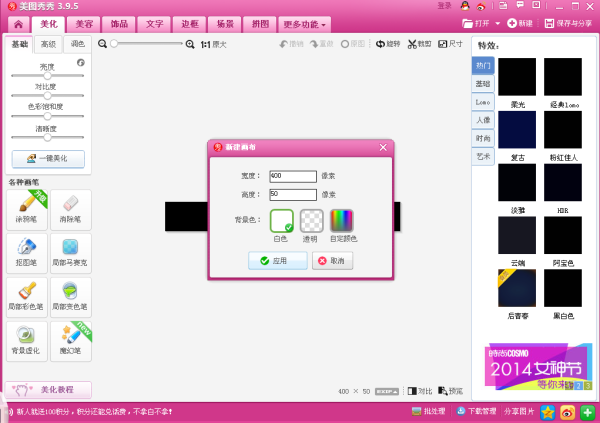Click the Weibo share icon in status bar
600x423 pixels.
click(568, 413)
